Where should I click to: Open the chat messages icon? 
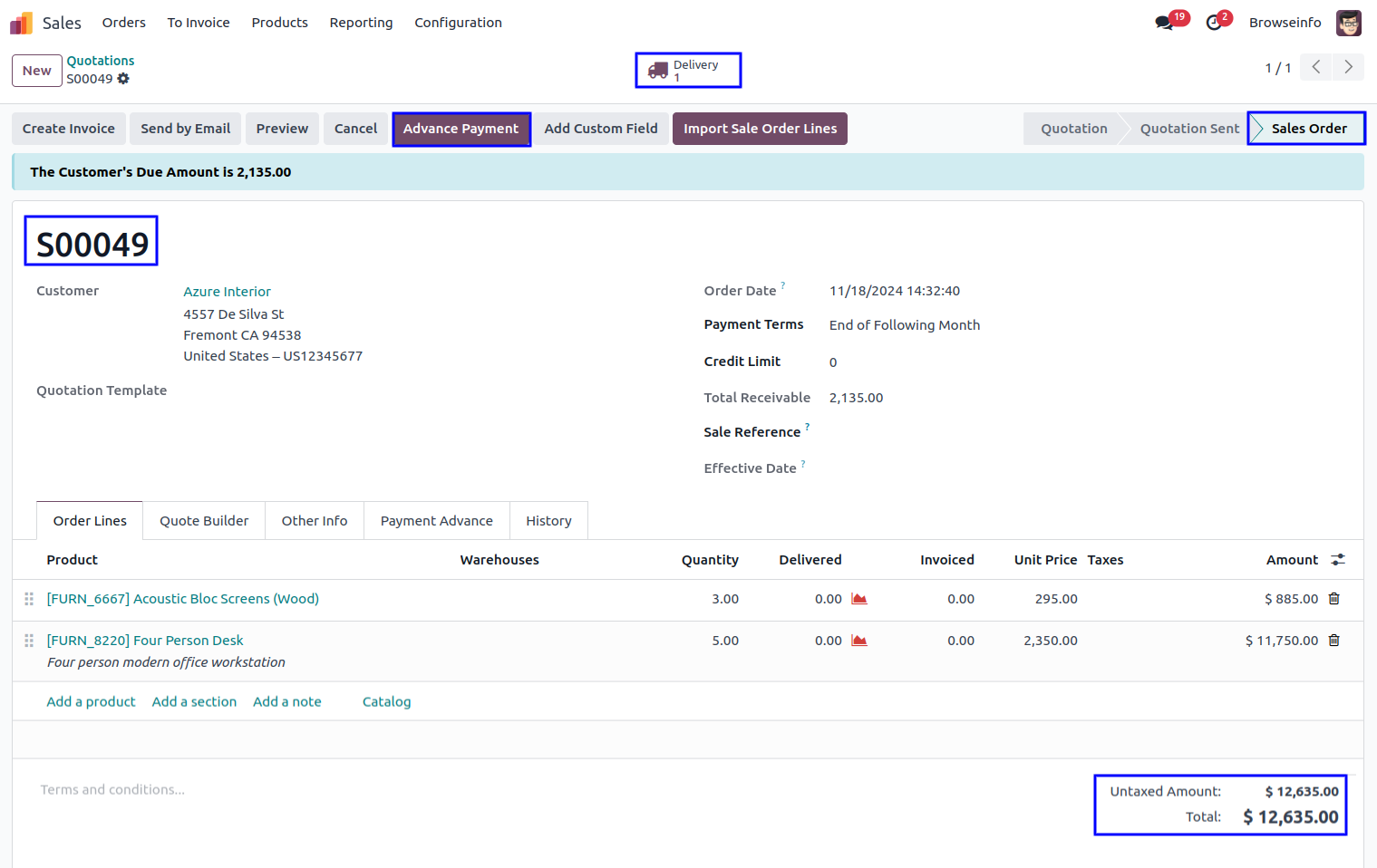coord(1164,23)
